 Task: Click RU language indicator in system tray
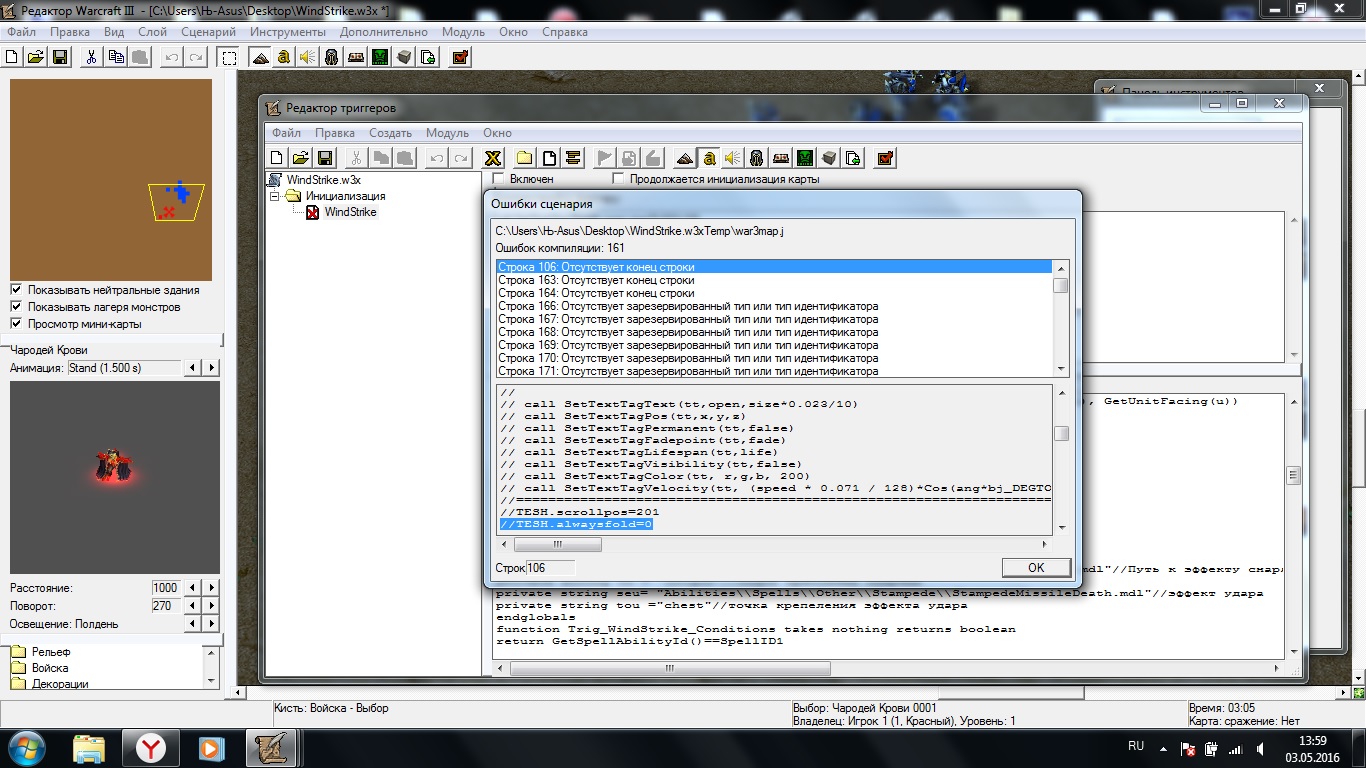tap(1136, 746)
